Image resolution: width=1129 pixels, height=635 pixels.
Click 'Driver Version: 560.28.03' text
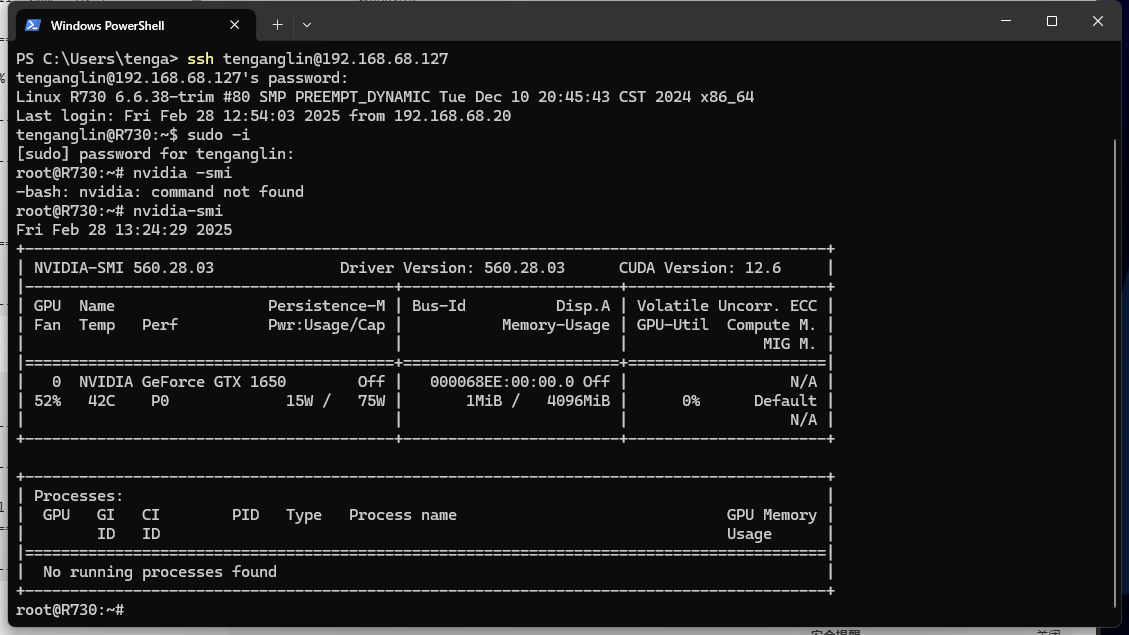coord(452,269)
